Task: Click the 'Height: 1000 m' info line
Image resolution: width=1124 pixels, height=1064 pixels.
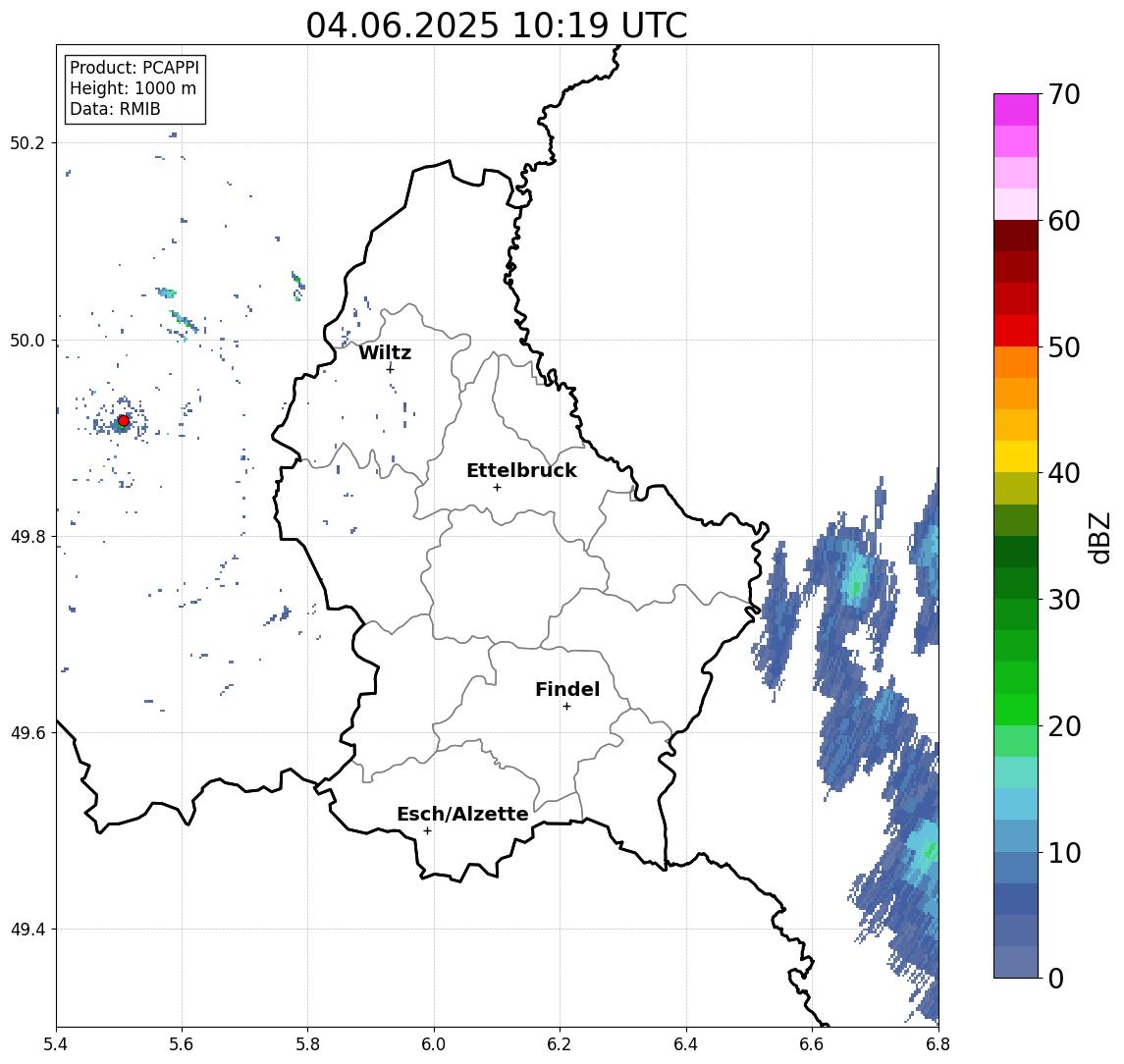Action: click(x=133, y=88)
